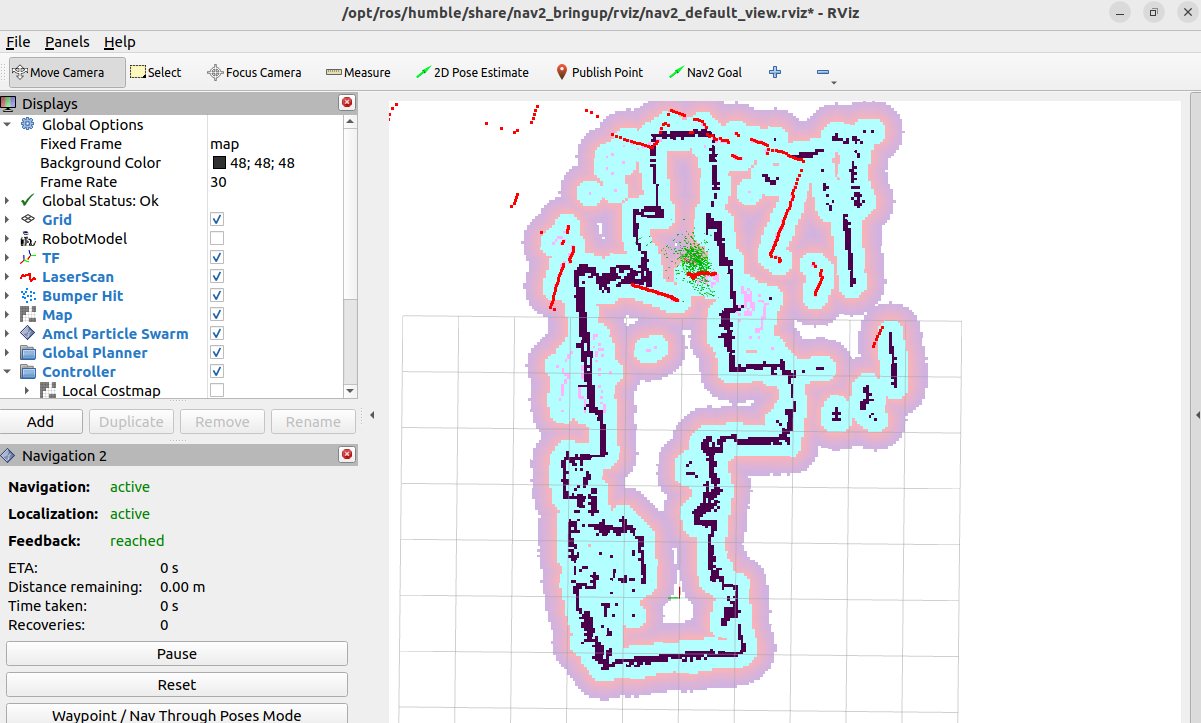Click the minus remove-tool icon
The image size is (1201, 723).
(x=822, y=72)
